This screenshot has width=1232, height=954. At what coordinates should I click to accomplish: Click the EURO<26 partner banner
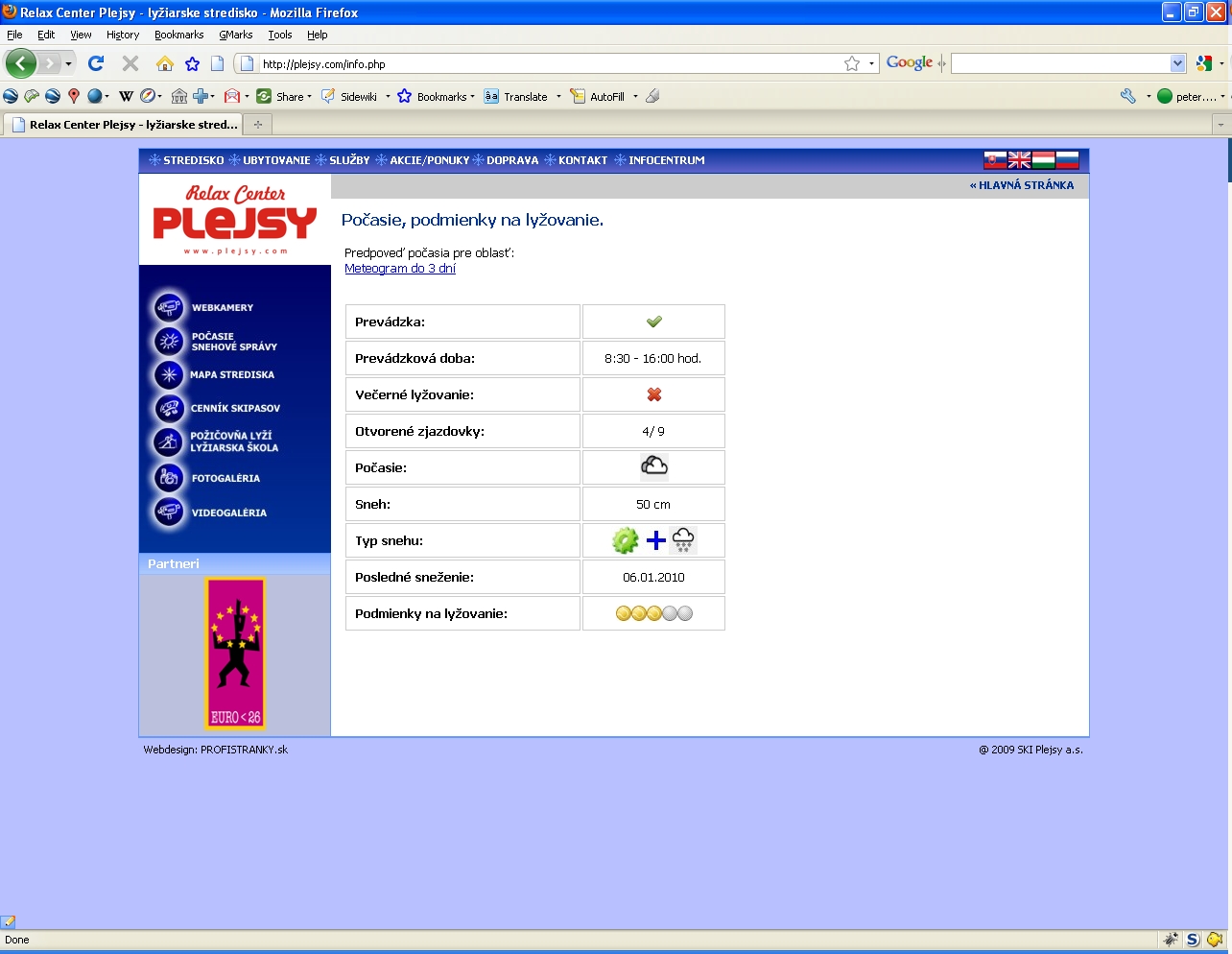coord(236,654)
